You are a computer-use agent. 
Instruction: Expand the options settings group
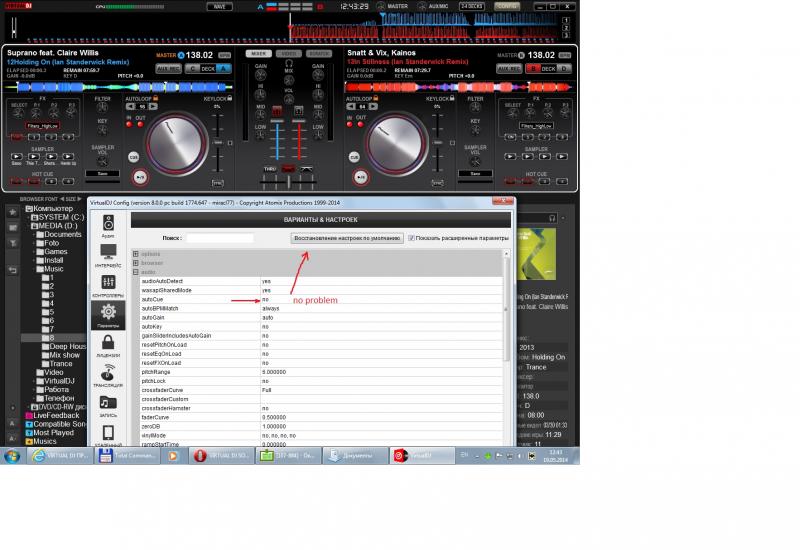click(136, 254)
